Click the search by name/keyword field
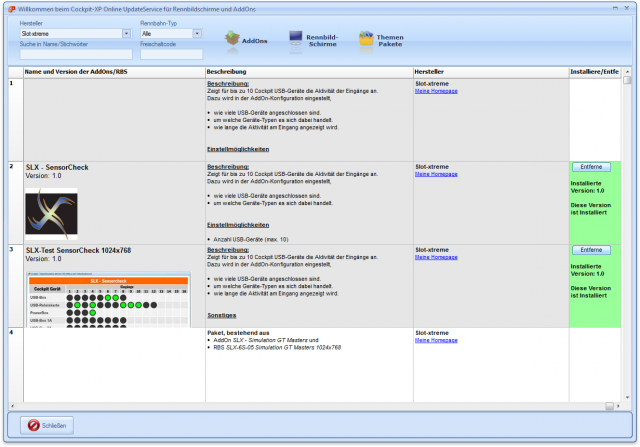Viewport: 640px width, 447px height. [x=75, y=54]
